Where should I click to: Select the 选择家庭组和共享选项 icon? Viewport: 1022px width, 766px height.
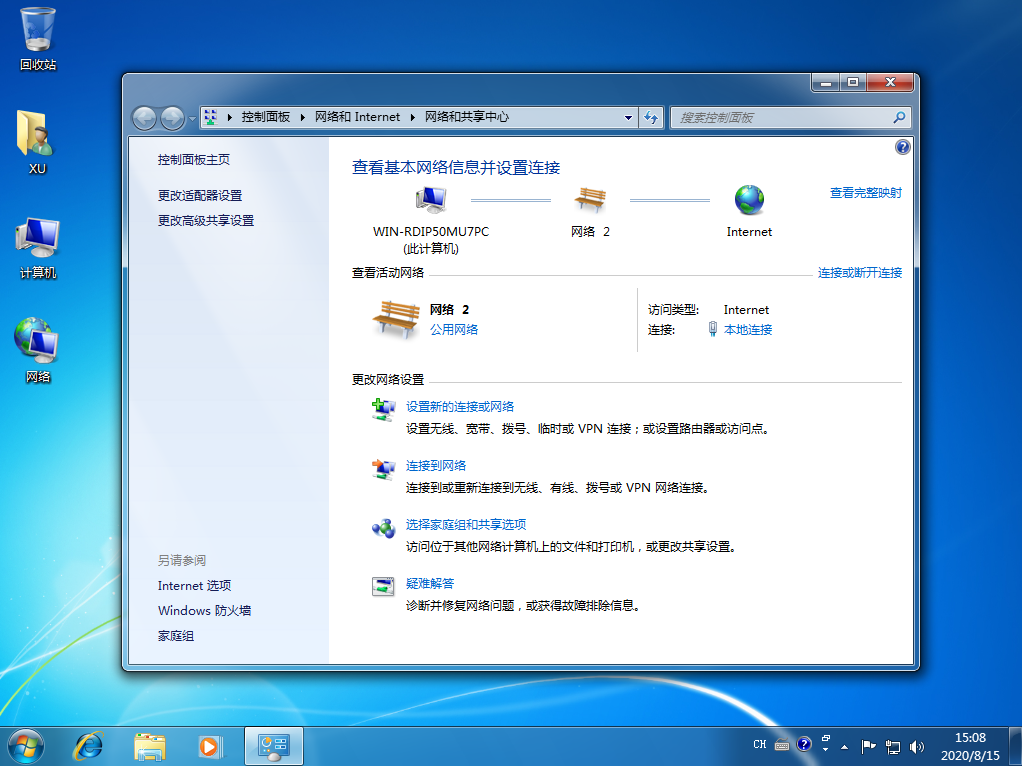point(383,525)
